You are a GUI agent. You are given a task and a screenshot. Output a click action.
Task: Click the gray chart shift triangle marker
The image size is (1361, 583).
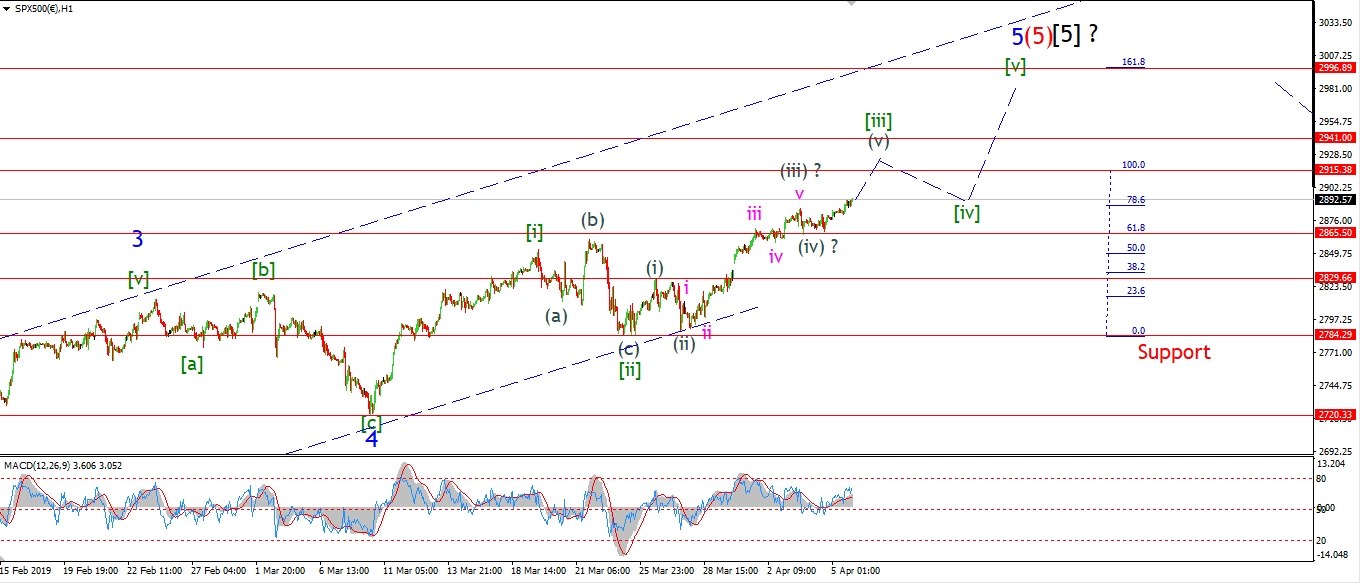(851, 4)
